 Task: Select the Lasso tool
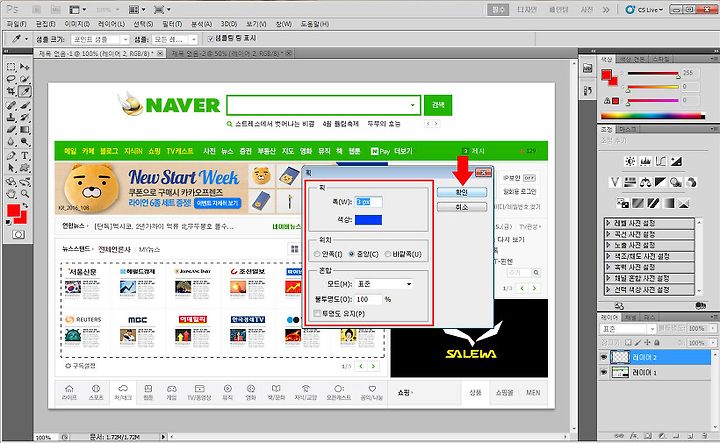[11, 79]
